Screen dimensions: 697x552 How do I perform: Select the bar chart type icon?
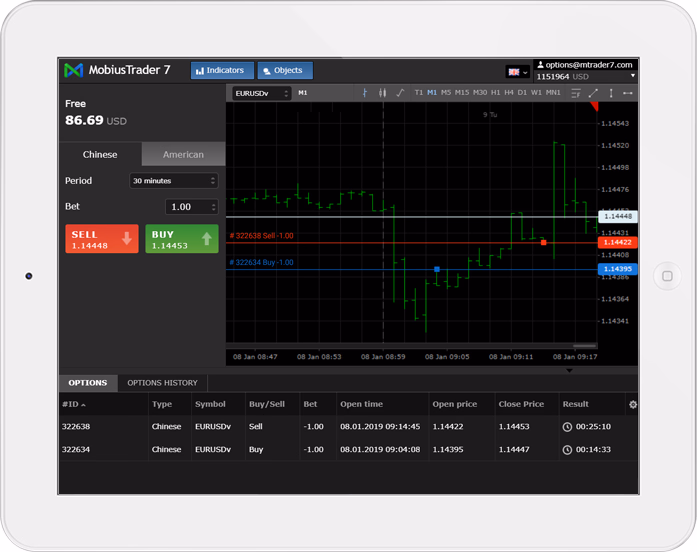tap(365, 93)
